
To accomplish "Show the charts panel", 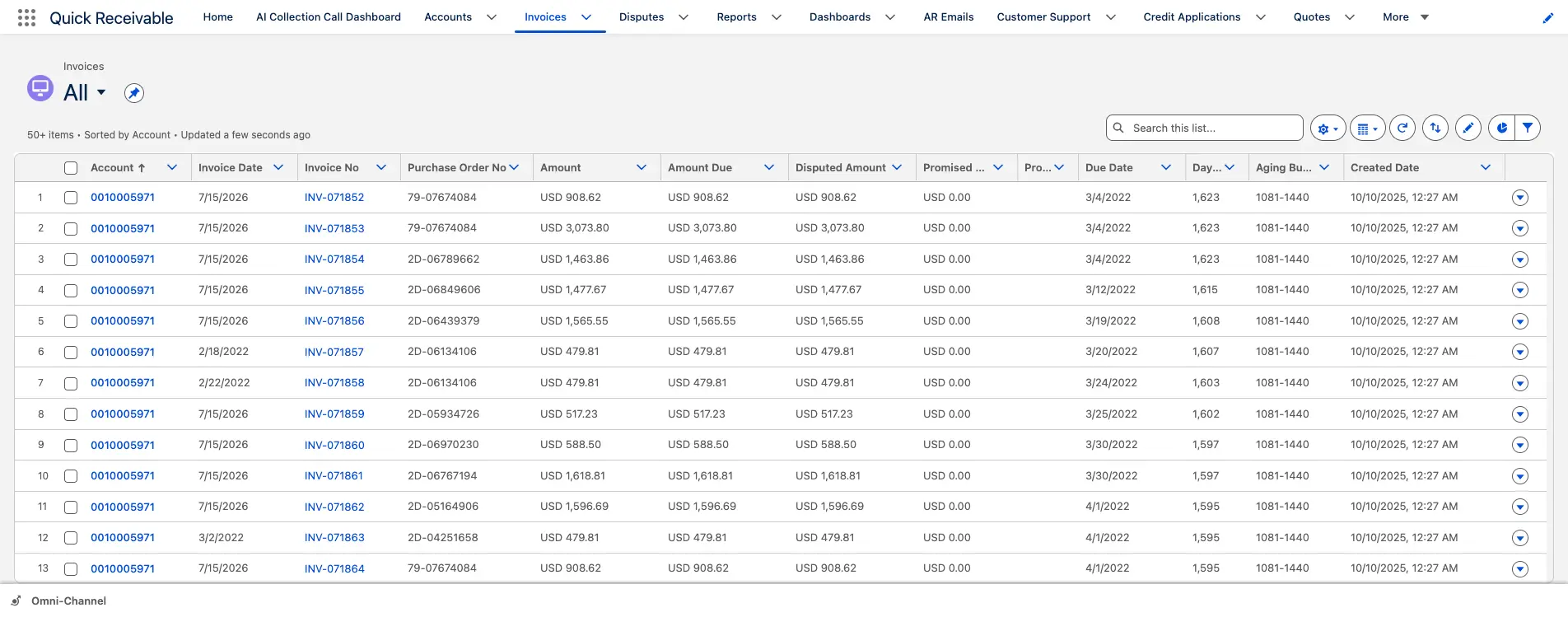I will coord(1501,128).
